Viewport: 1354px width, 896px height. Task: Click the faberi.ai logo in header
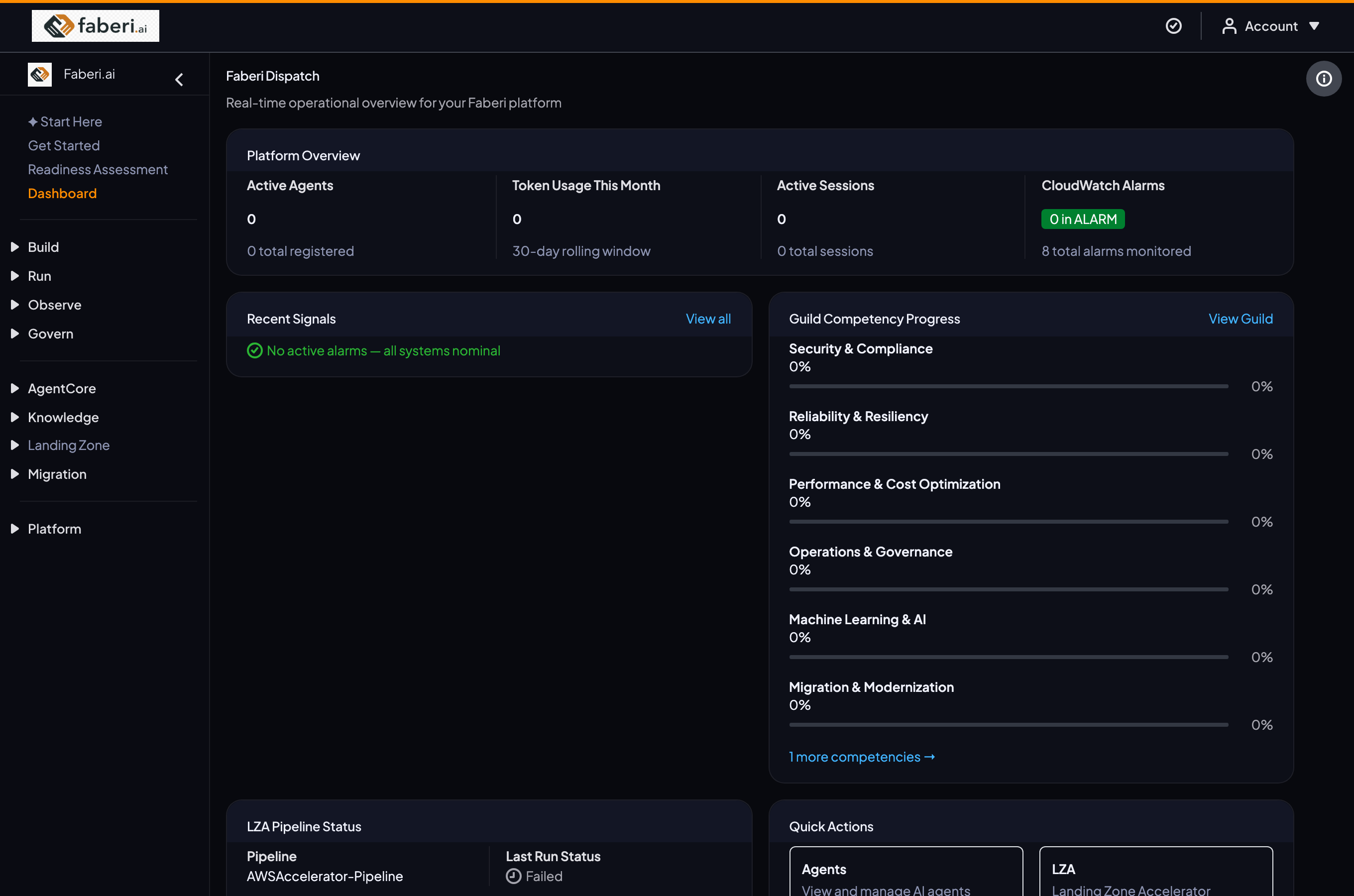click(x=96, y=26)
